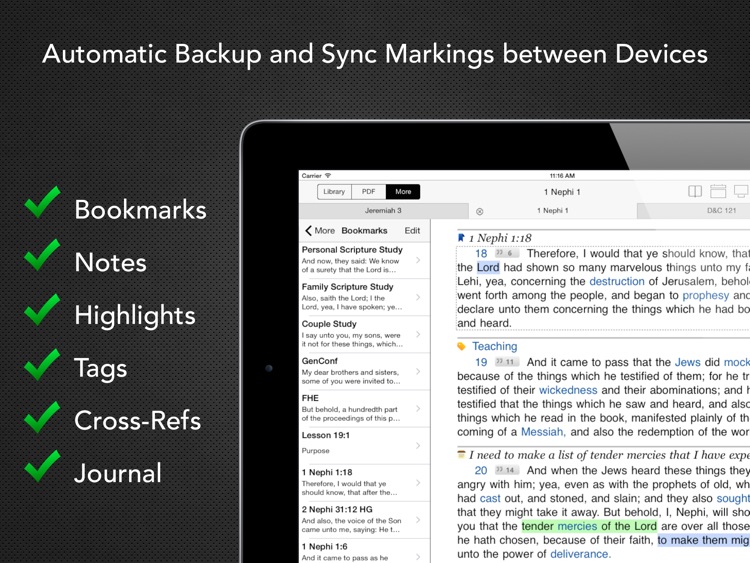Tap the 'prophesy' link in verse 18

706,295
